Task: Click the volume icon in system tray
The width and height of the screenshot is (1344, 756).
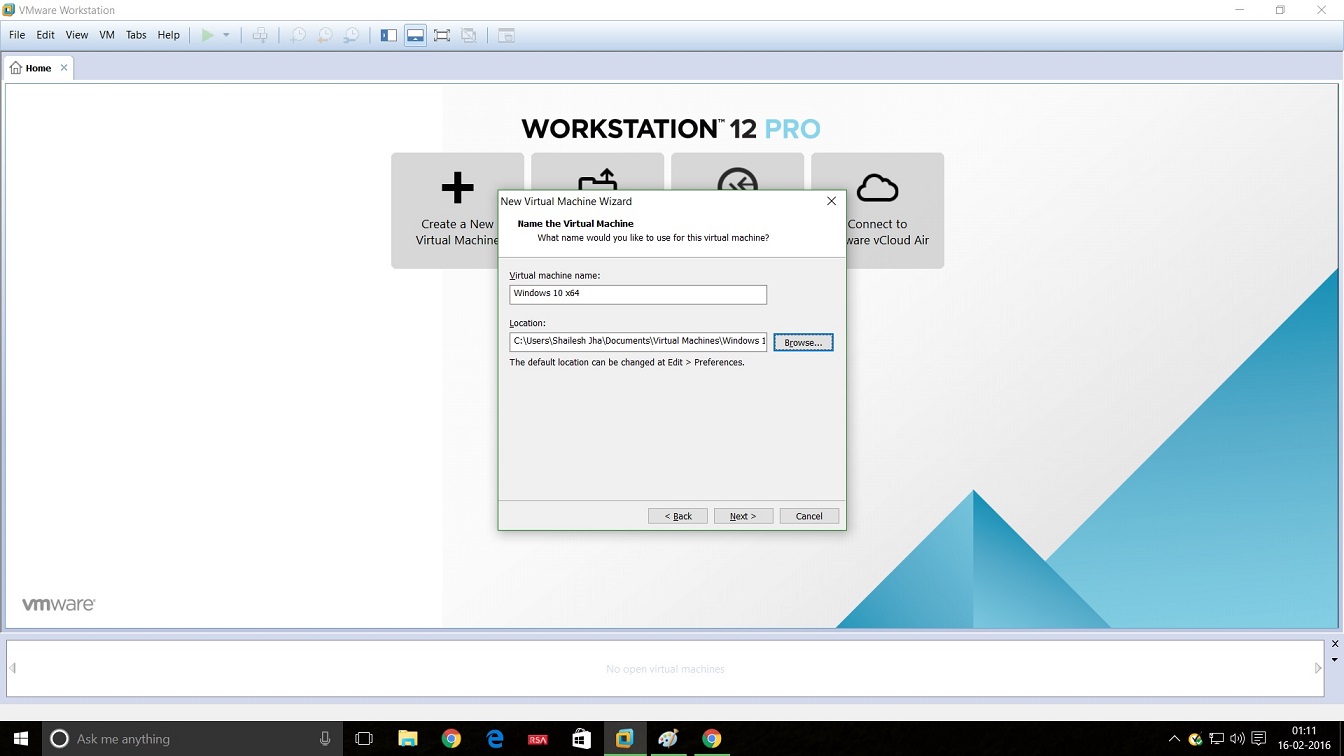Action: [1237, 739]
